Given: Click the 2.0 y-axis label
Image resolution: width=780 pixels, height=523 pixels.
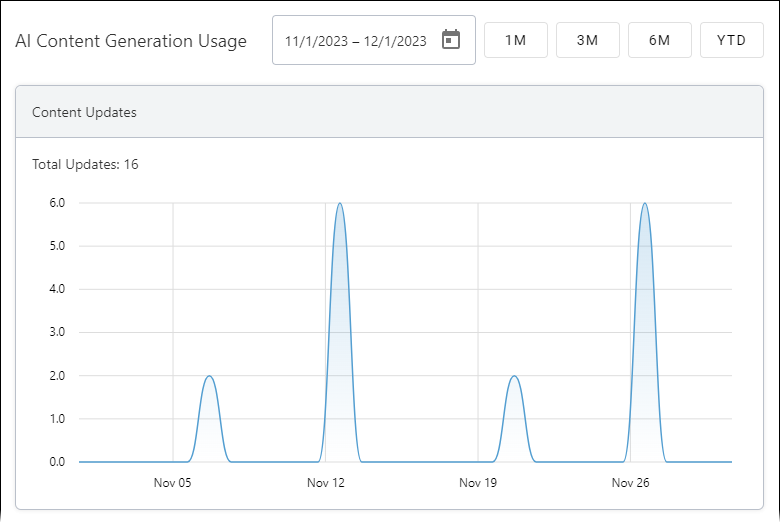Looking at the screenshot, I should pos(56,376).
